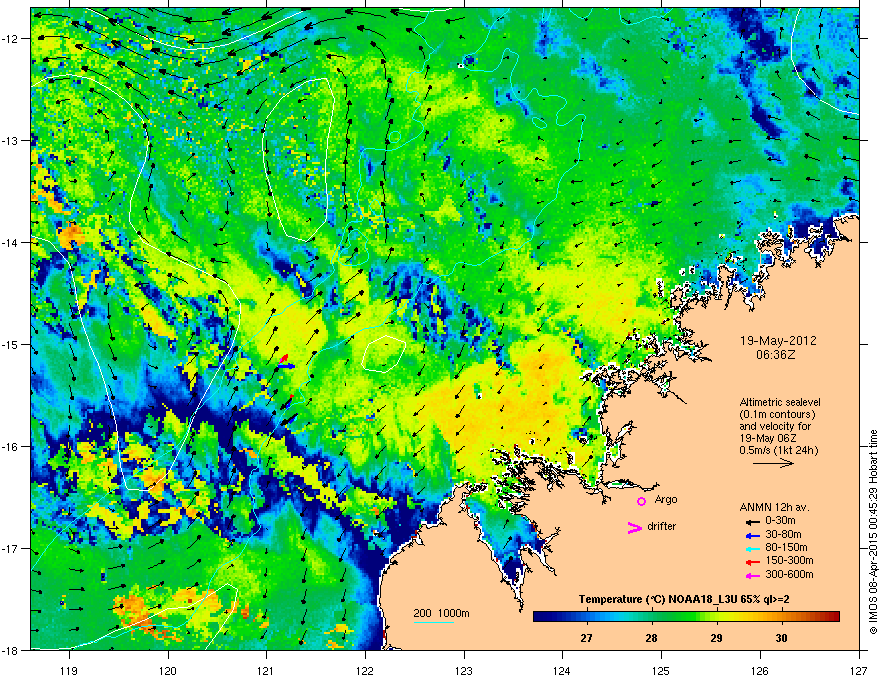This screenshot has height=680, width=880.
Task: Click longitude label 124 on bottom axis
Action: tap(562, 670)
